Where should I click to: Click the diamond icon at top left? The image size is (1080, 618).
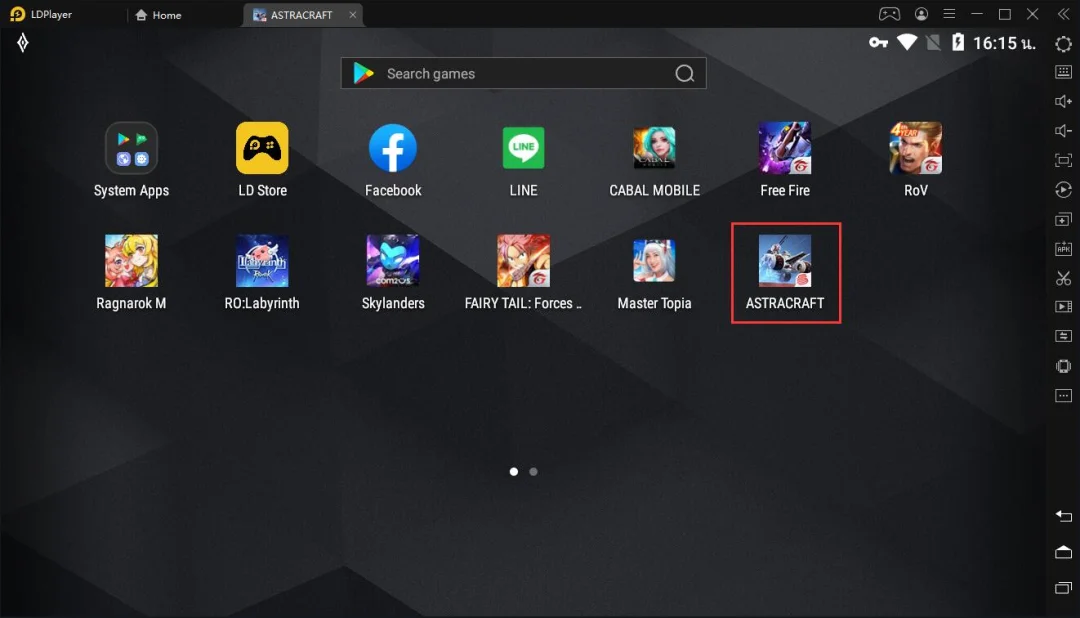[23, 43]
